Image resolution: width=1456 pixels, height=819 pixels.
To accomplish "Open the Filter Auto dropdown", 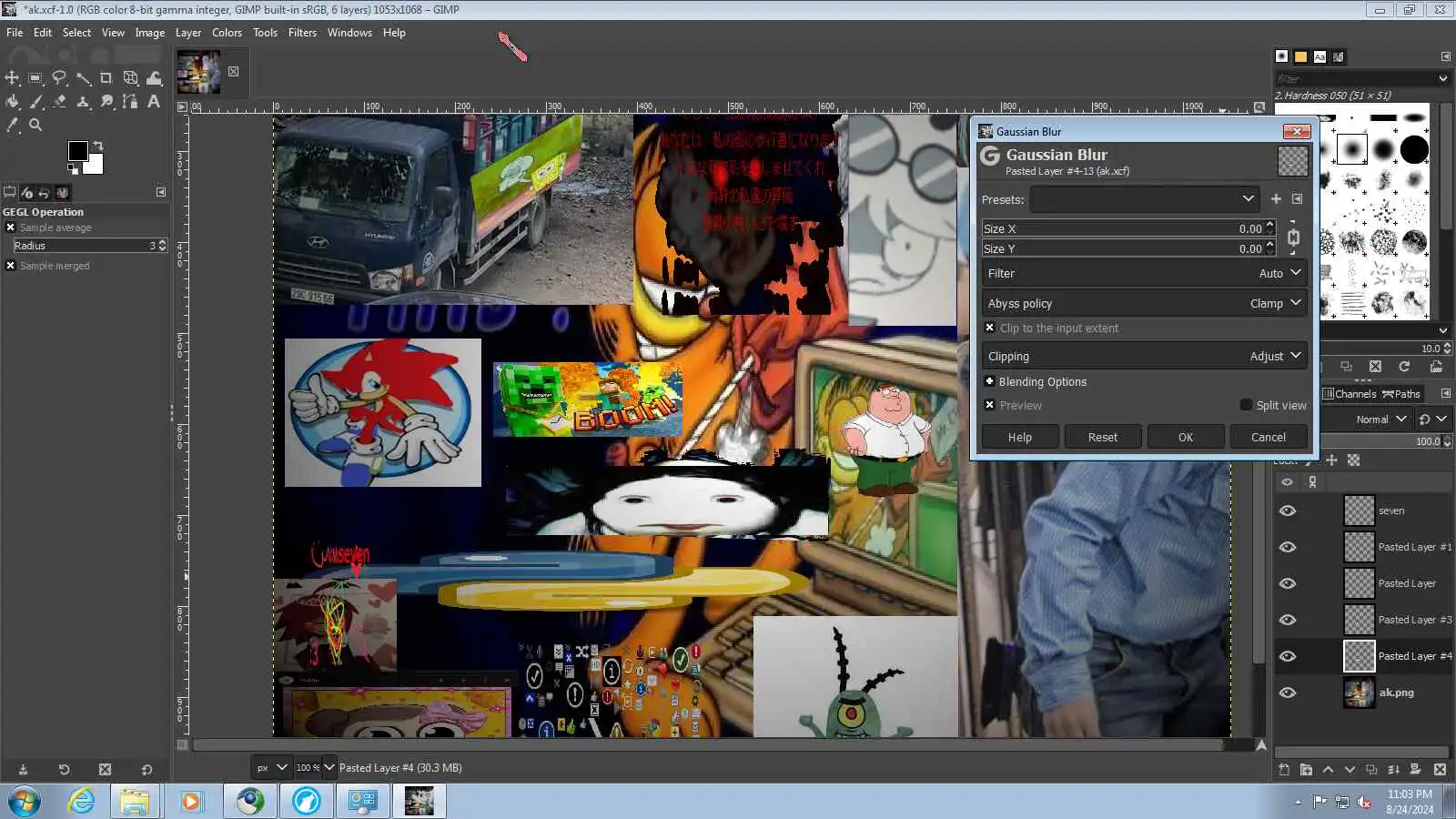I will (1145, 273).
